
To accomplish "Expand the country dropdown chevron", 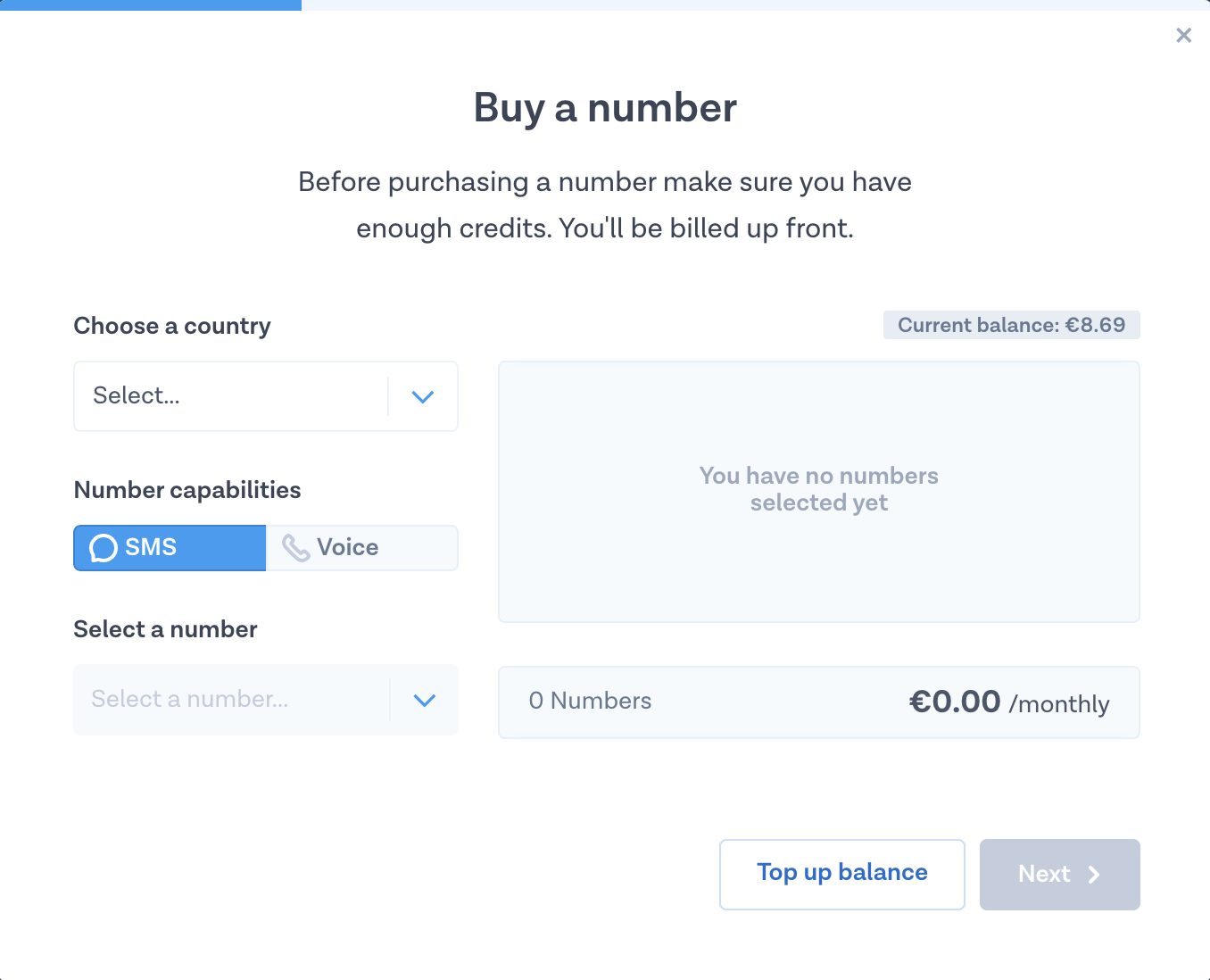I will (x=423, y=396).
